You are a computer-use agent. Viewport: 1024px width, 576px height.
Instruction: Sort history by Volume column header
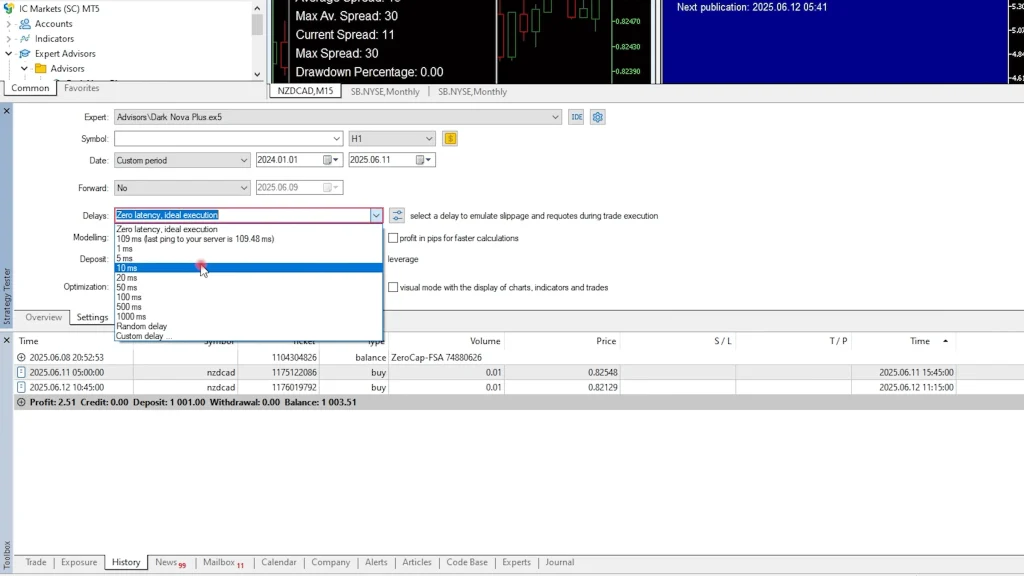click(485, 341)
